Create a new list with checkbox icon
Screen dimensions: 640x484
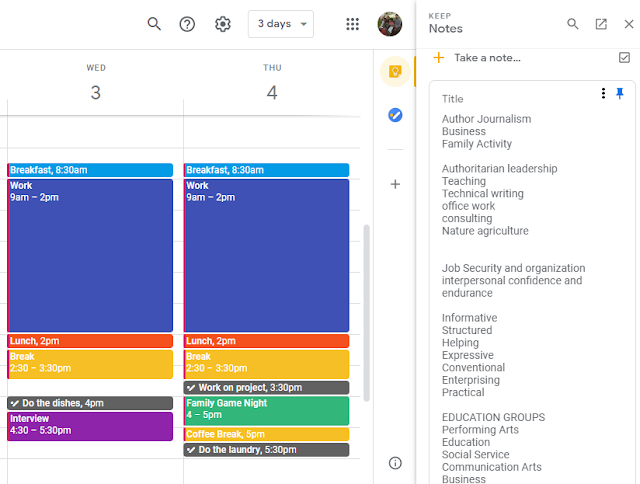(624, 58)
